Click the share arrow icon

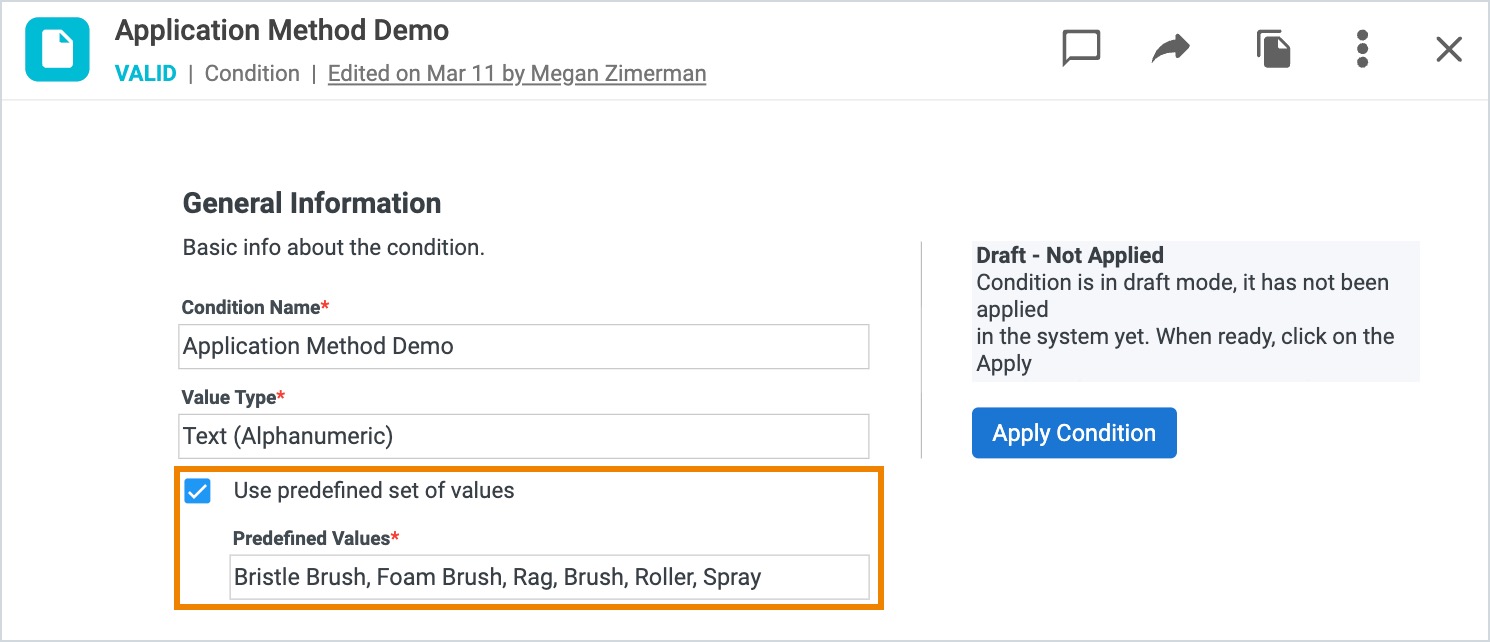coord(1170,48)
